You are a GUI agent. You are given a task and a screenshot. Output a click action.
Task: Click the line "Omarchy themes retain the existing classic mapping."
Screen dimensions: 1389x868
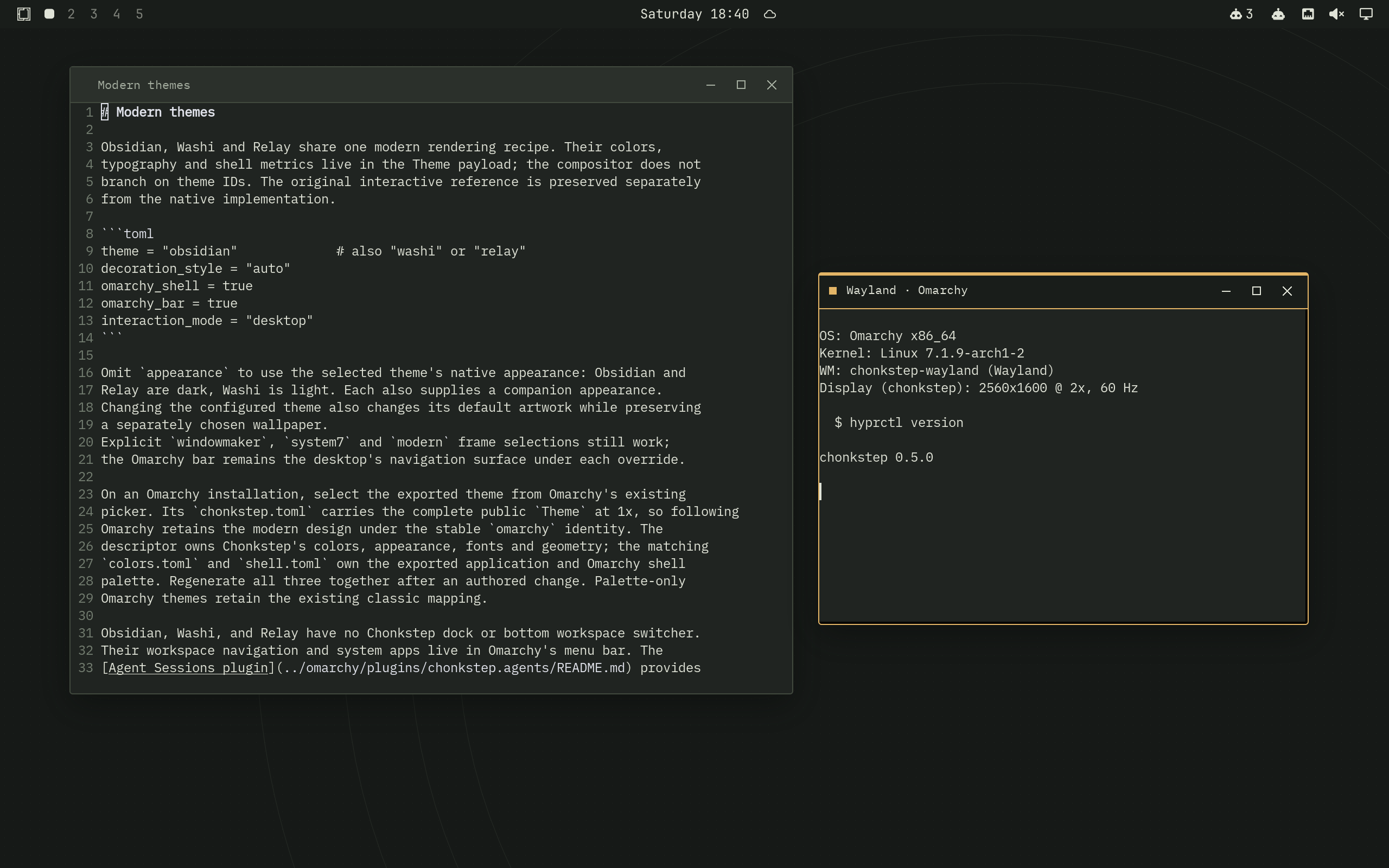point(295,598)
